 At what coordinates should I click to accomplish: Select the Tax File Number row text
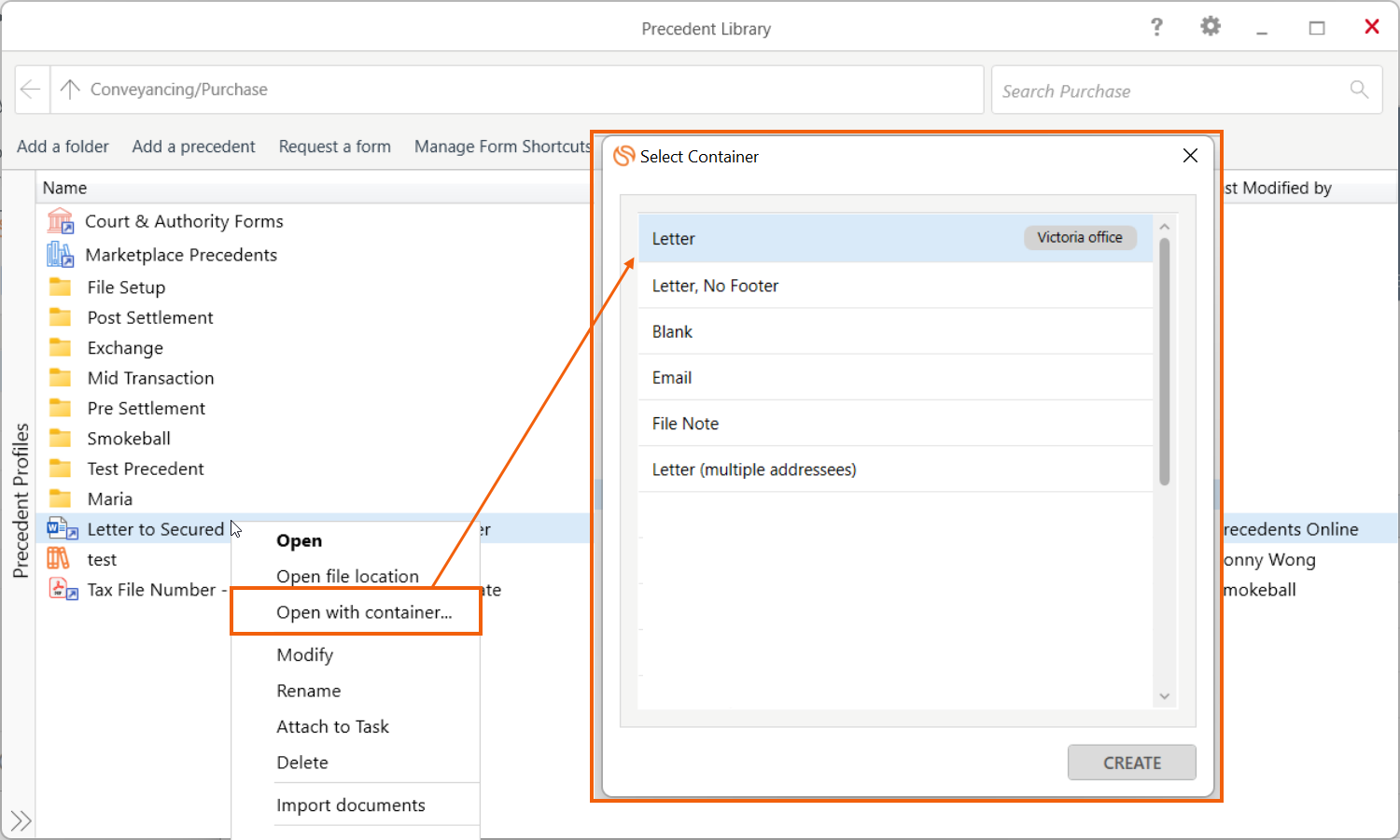157,590
